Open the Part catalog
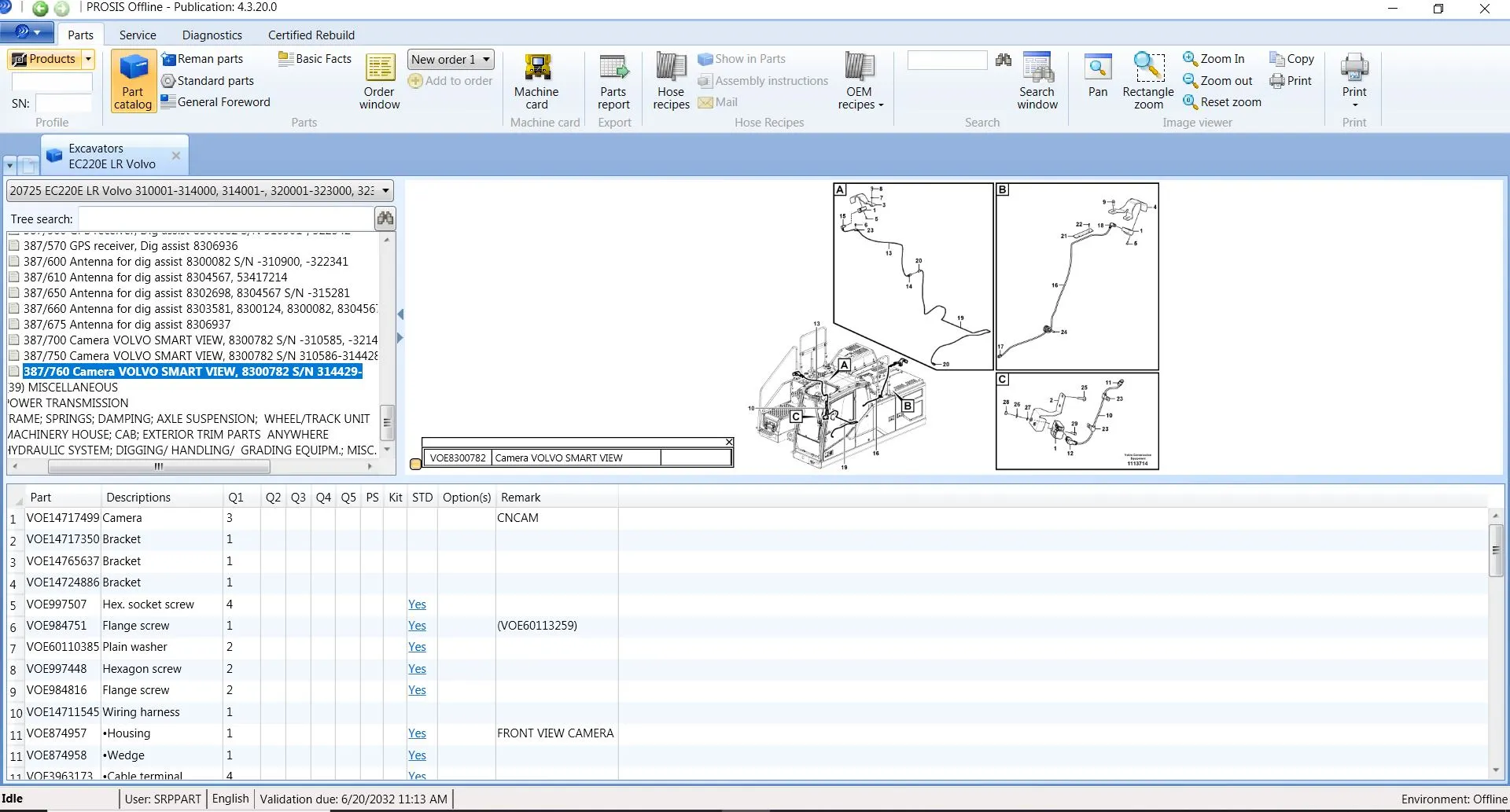Screen dimensions: 1510x812 pyautogui.click(x=133, y=82)
